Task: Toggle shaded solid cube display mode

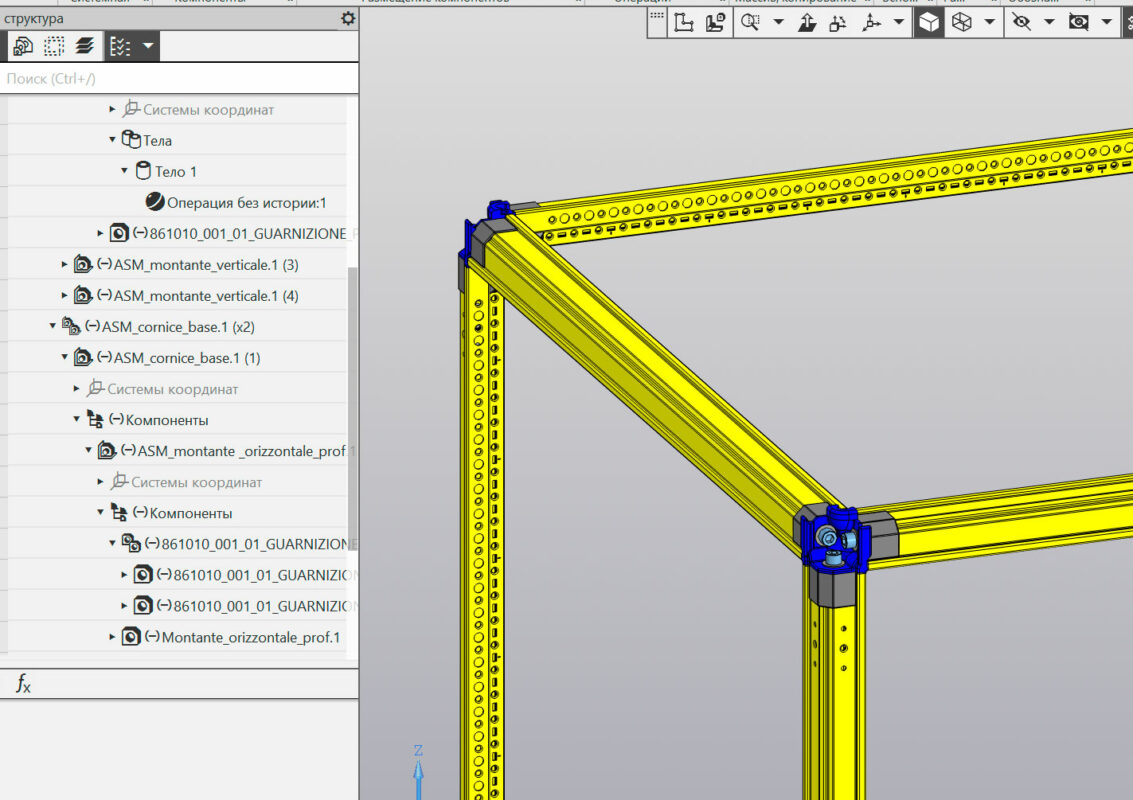Action: (929, 22)
